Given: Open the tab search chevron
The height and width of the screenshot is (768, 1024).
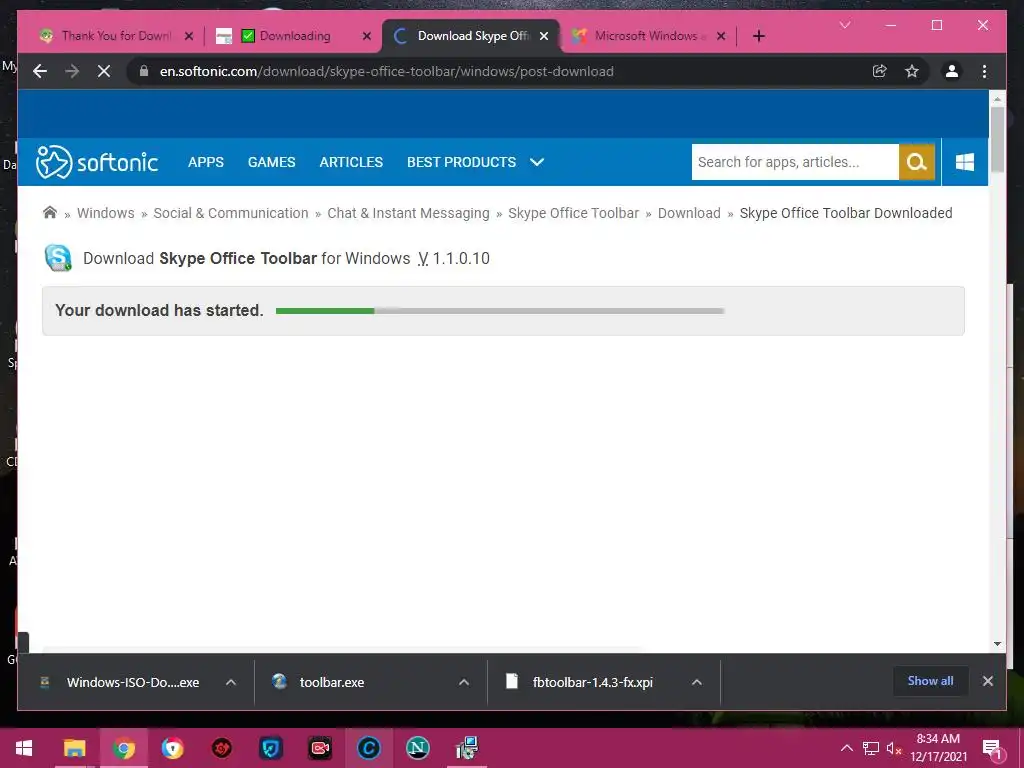Looking at the screenshot, I should click(x=845, y=25).
